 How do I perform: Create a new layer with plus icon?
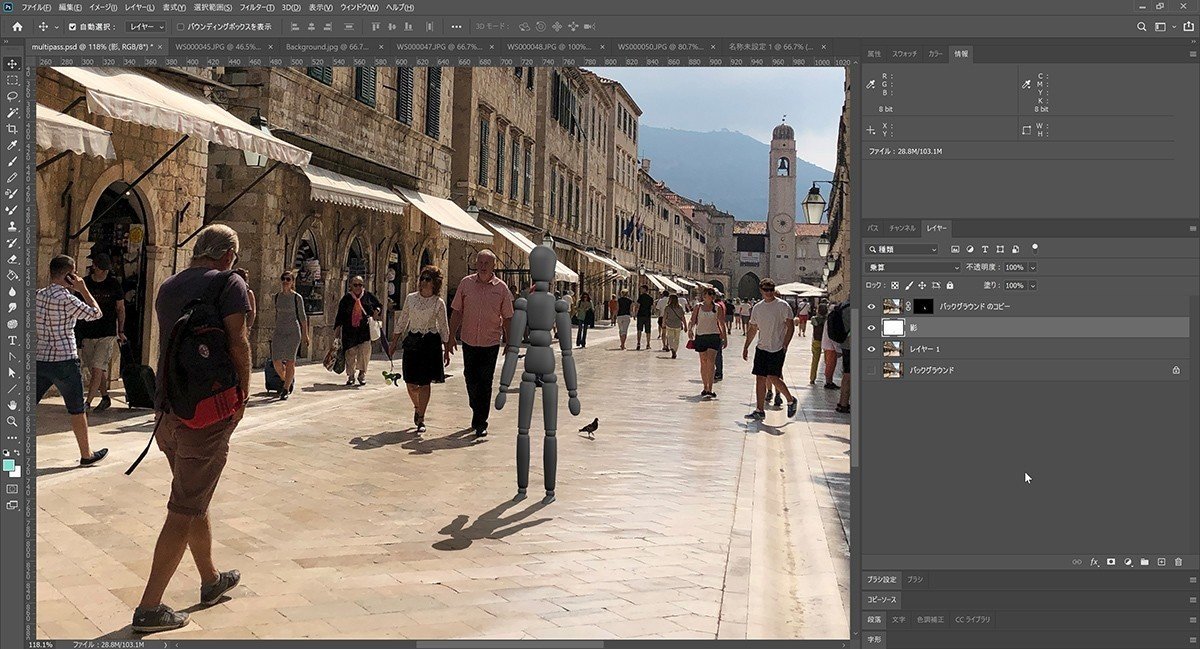[1161, 562]
